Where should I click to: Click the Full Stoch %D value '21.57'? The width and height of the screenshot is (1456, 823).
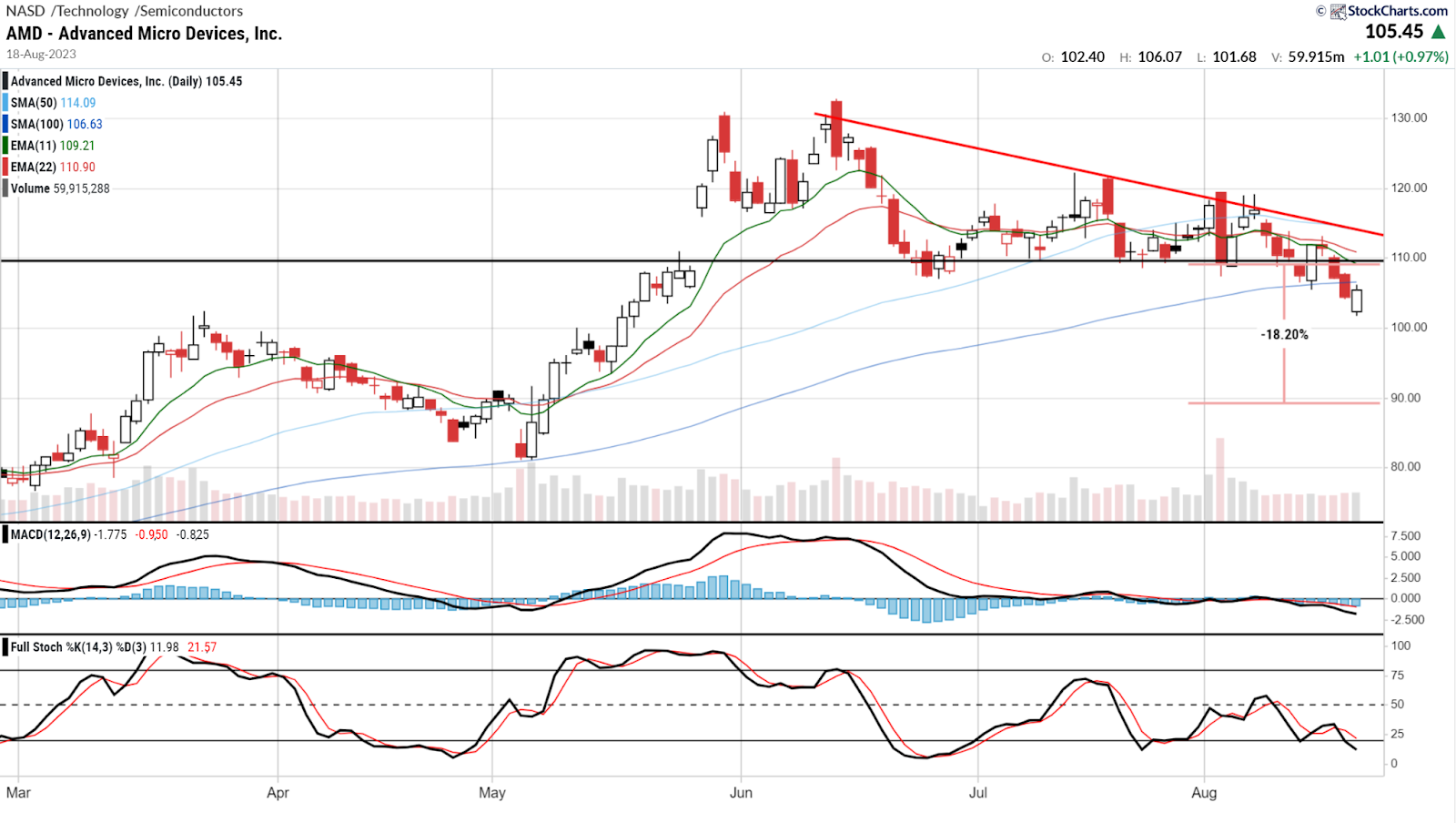pos(202,647)
